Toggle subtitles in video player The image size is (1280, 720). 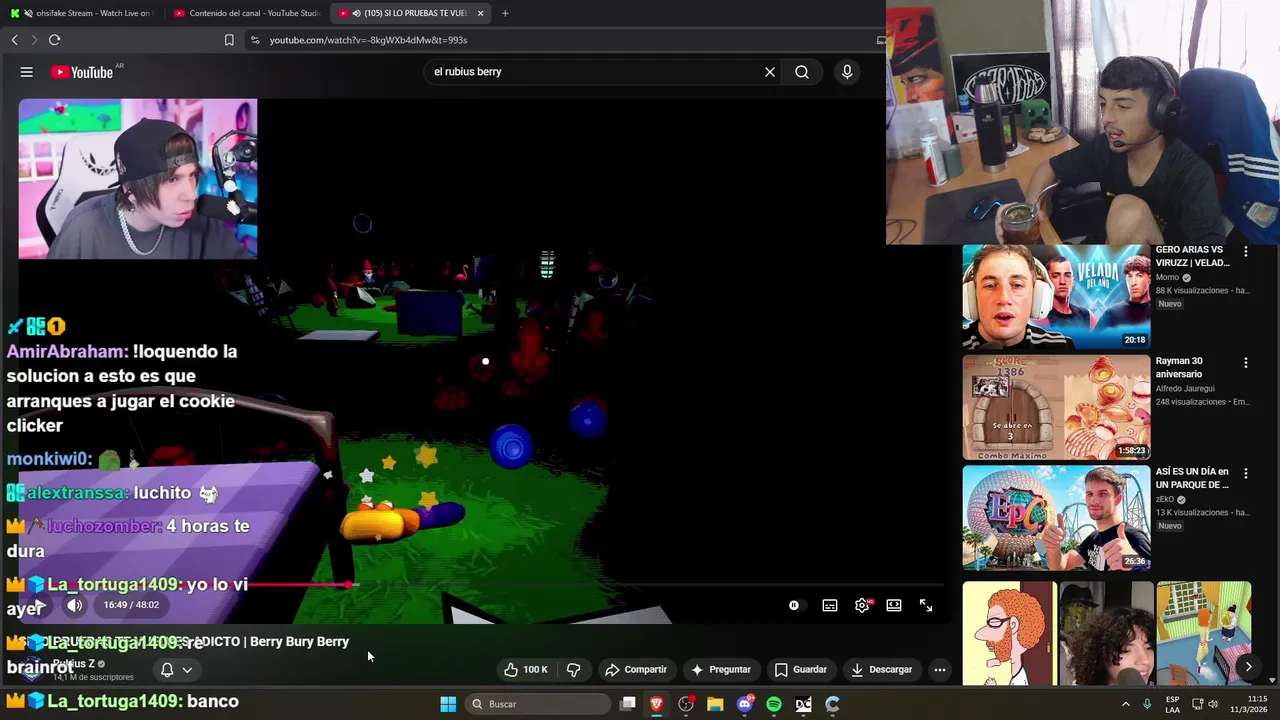tap(830, 605)
